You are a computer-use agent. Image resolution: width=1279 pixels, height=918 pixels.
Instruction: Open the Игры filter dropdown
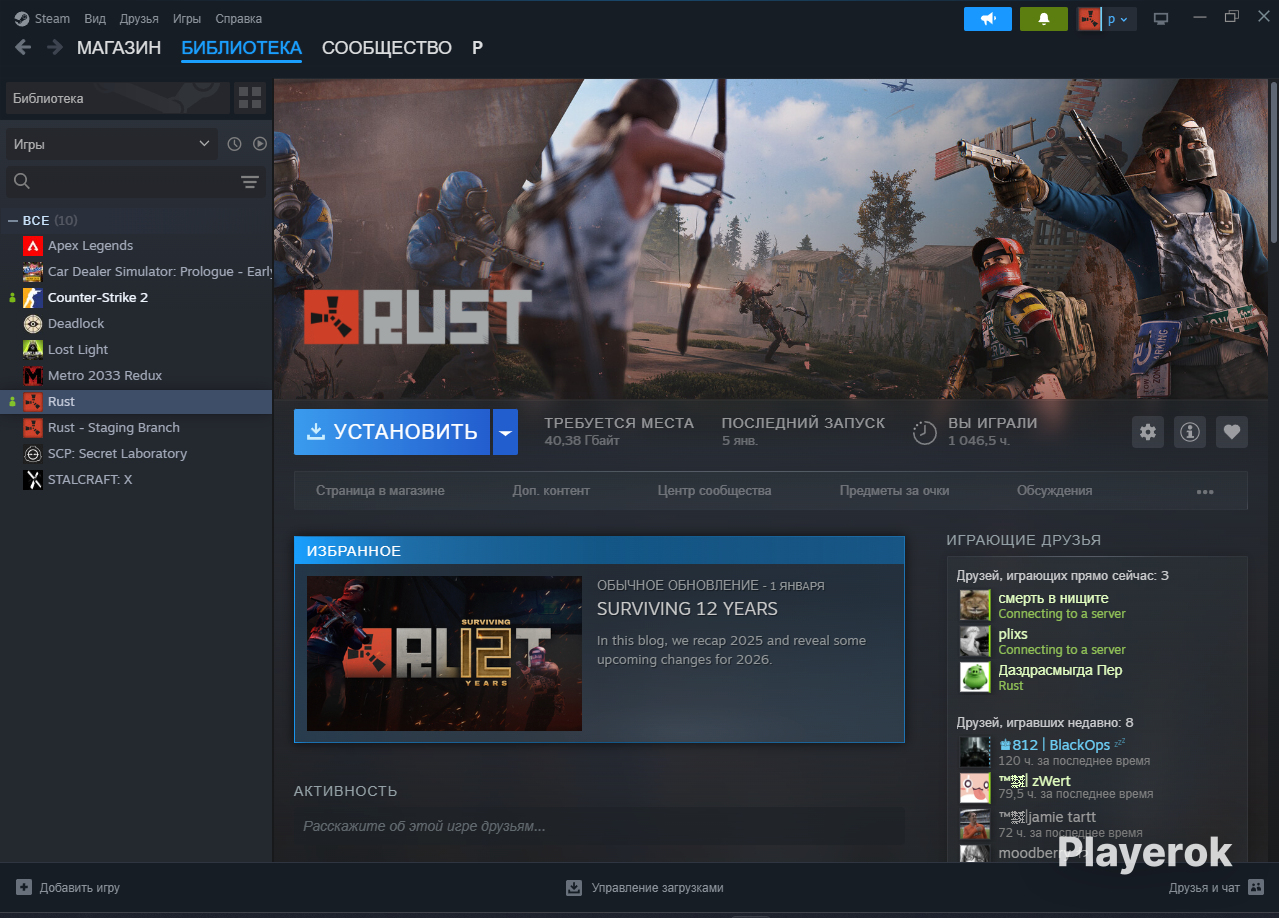[112, 144]
